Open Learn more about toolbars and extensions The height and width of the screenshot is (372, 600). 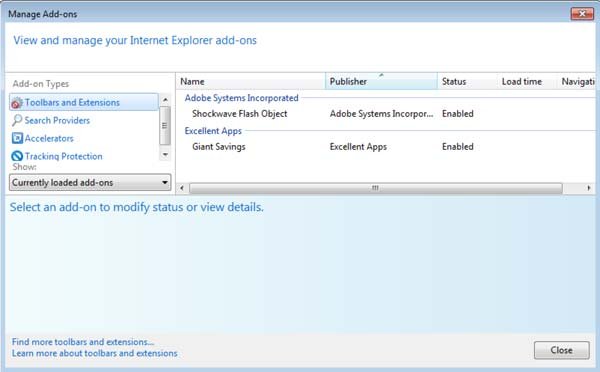point(95,353)
